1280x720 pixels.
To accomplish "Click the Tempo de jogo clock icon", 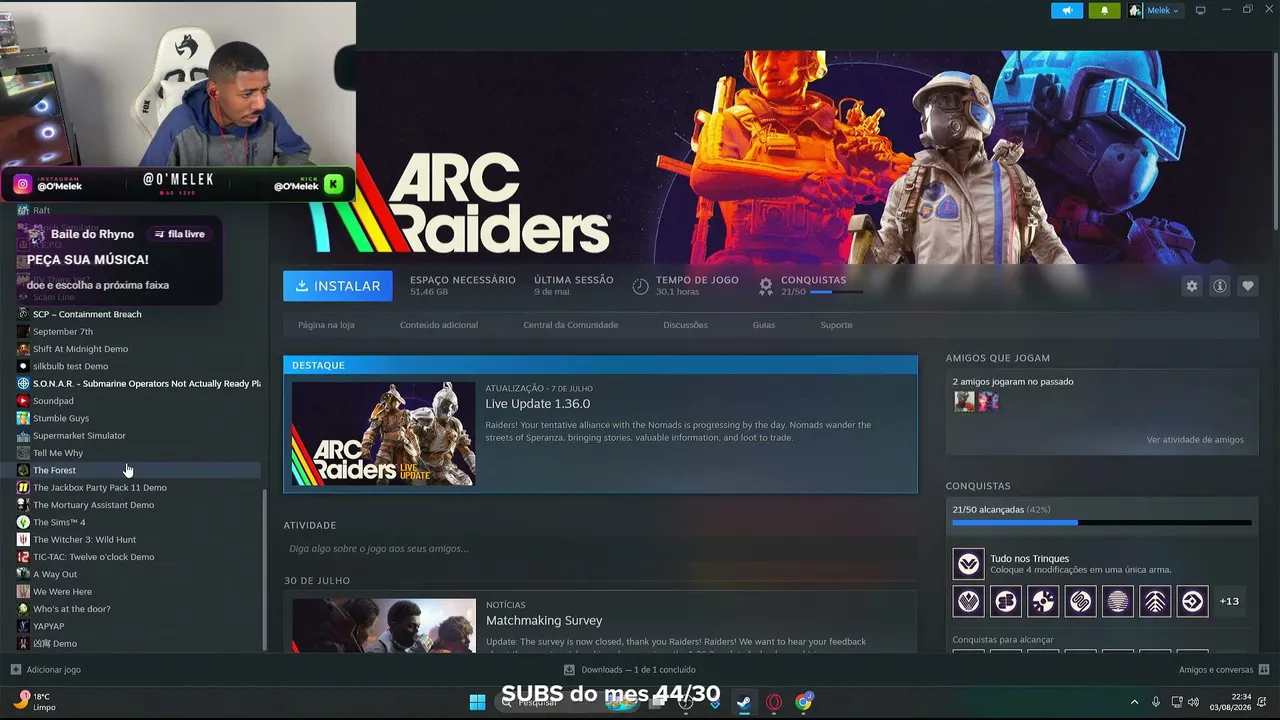I will (641, 287).
